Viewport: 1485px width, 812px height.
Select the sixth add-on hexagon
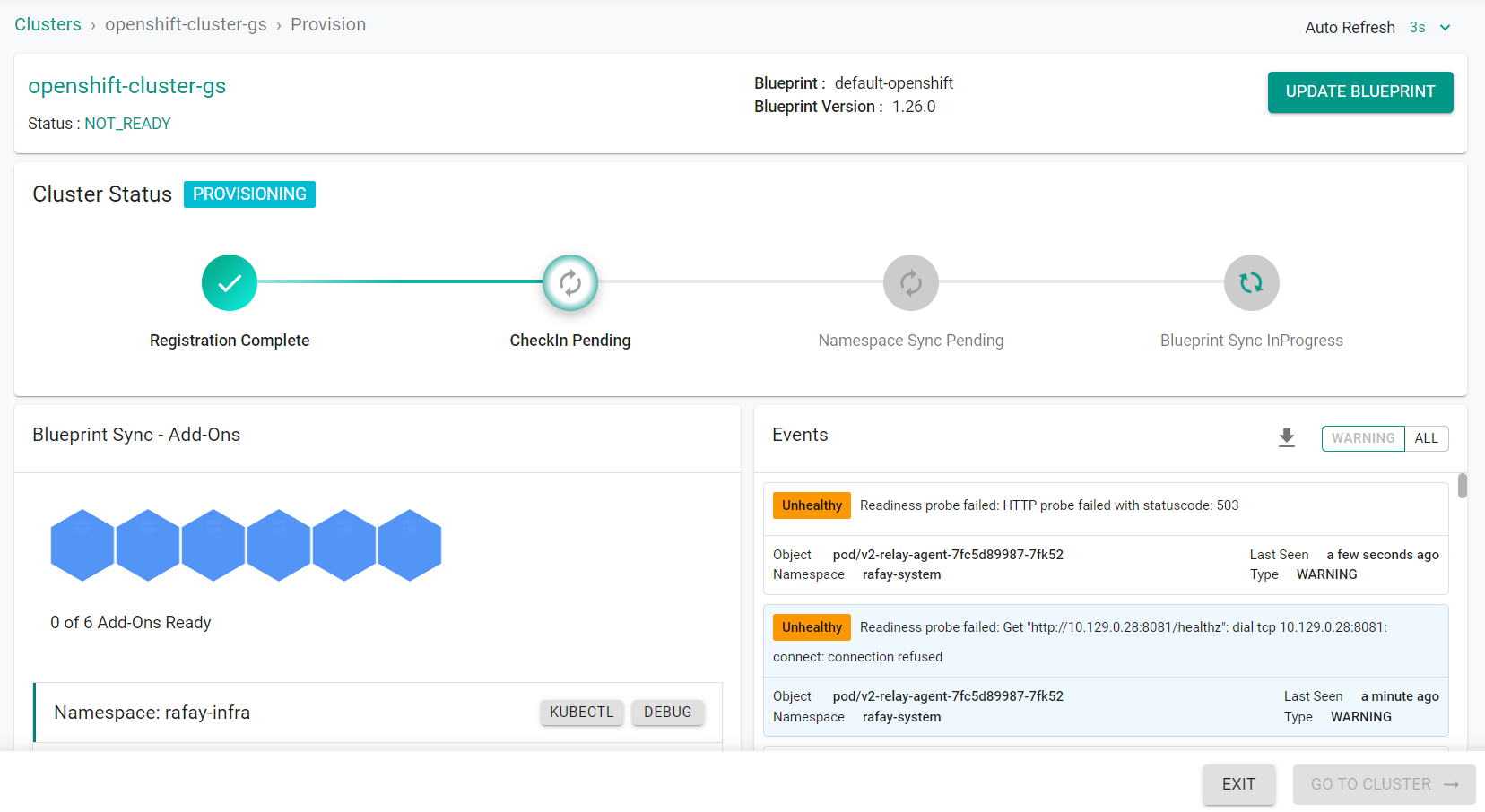click(x=410, y=545)
